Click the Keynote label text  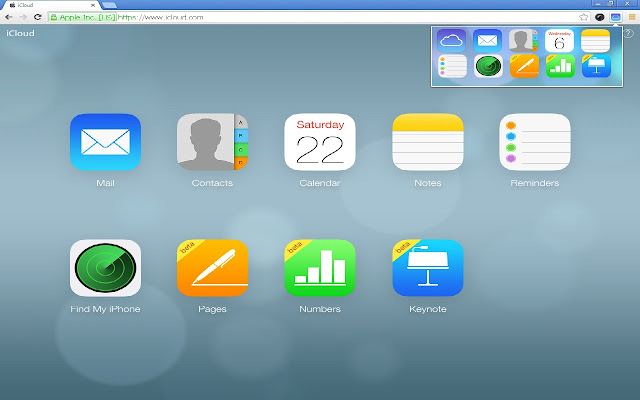[x=428, y=309]
